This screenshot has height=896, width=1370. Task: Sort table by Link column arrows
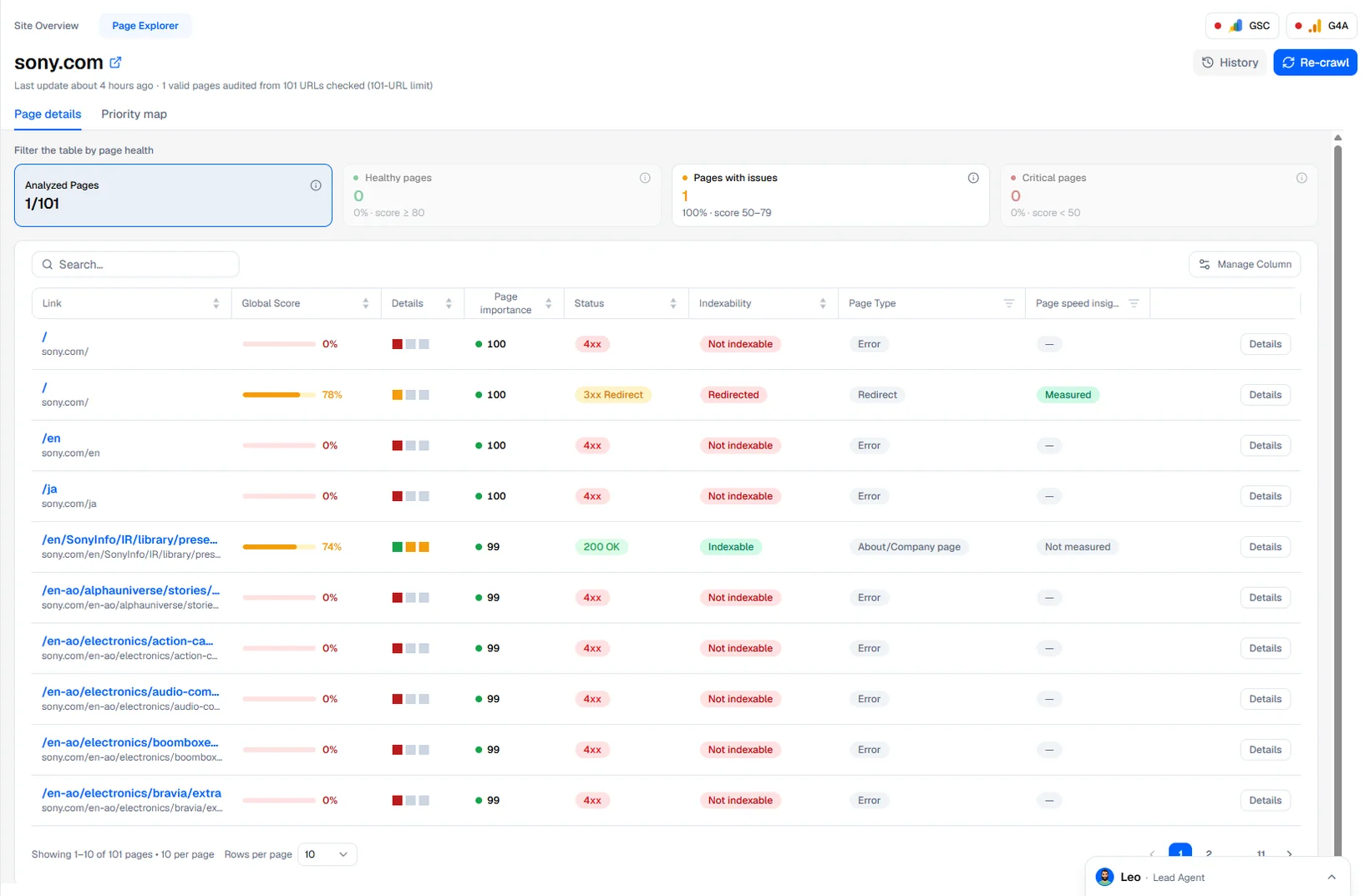(216, 303)
